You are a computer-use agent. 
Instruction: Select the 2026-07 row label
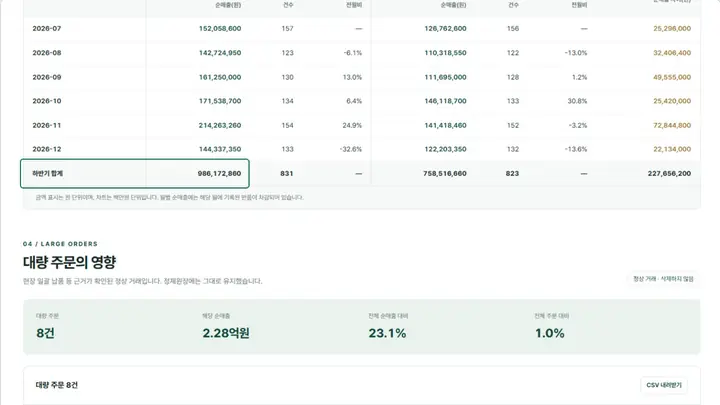47,28
